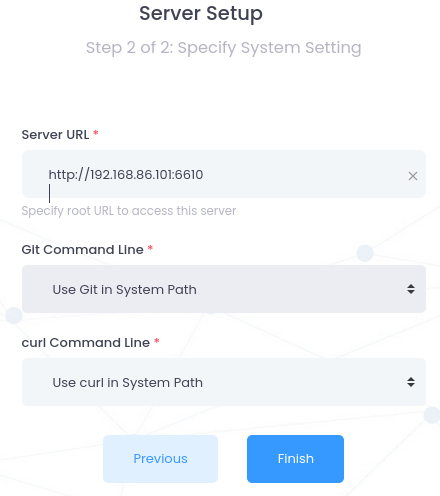Click the Git Command Line selector arrows icon

pyautogui.click(x=411, y=289)
